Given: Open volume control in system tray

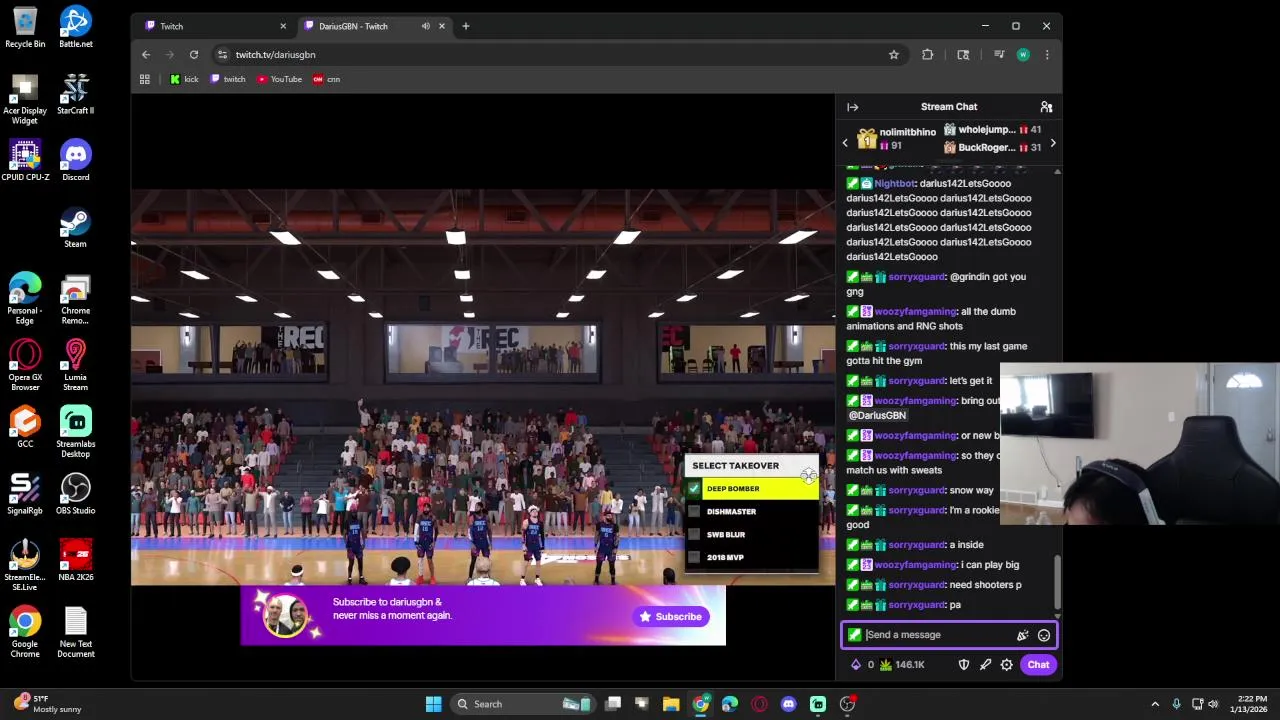Looking at the screenshot, I should pos(1214,704).
